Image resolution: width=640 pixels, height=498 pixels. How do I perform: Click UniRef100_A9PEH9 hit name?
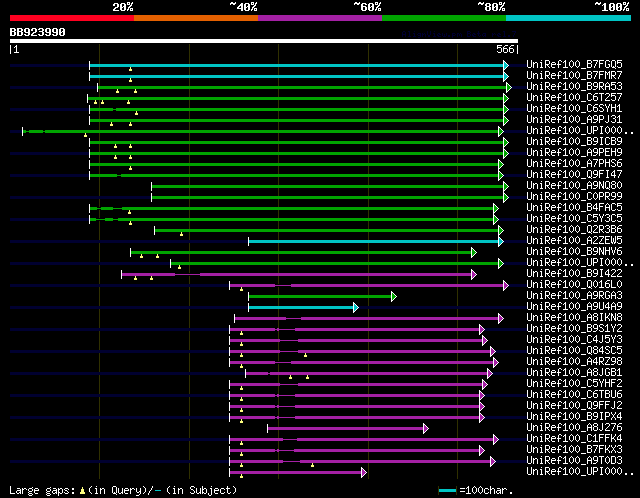point(574,153)
